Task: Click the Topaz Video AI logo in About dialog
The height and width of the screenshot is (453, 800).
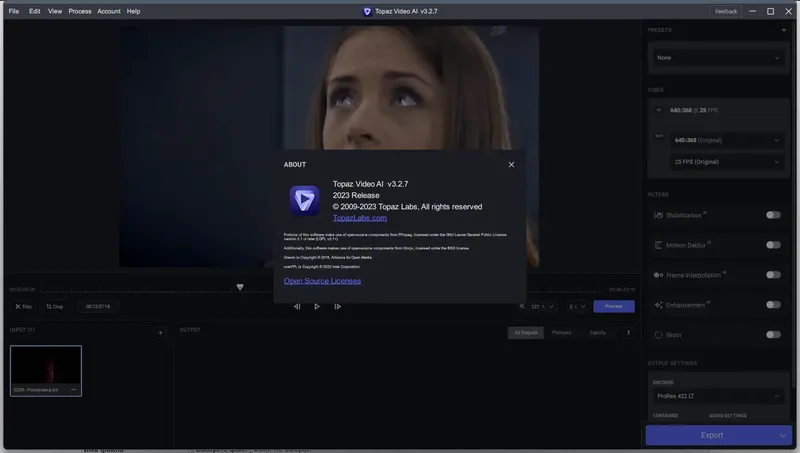Action: (x=305, y=200)
